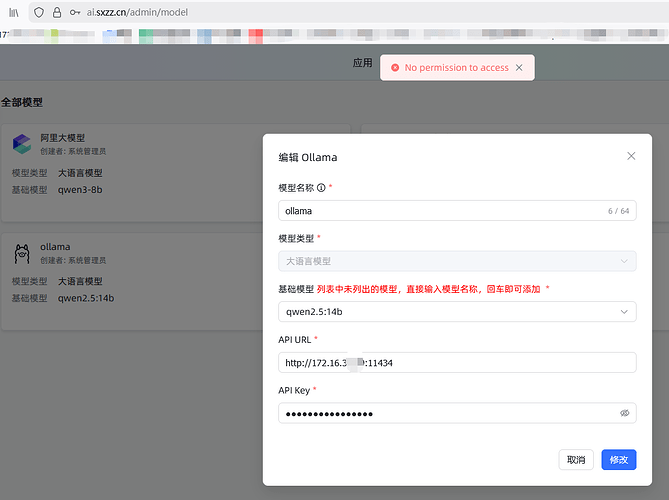Focus the API Key password field
The image size is (669, 500).
point(445,413)
